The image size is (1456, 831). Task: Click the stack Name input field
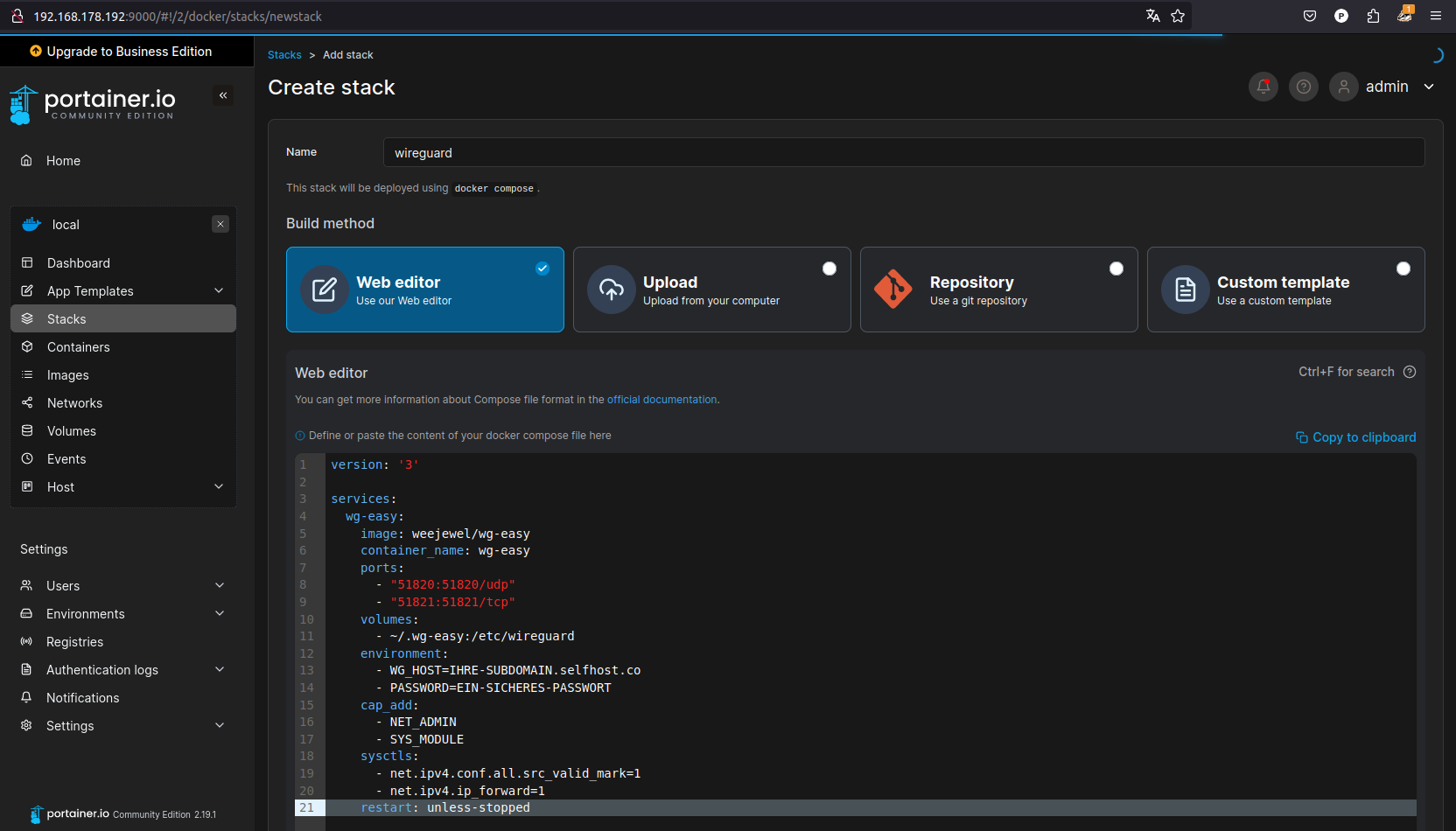pyautogui.click(x=903, y=152)
